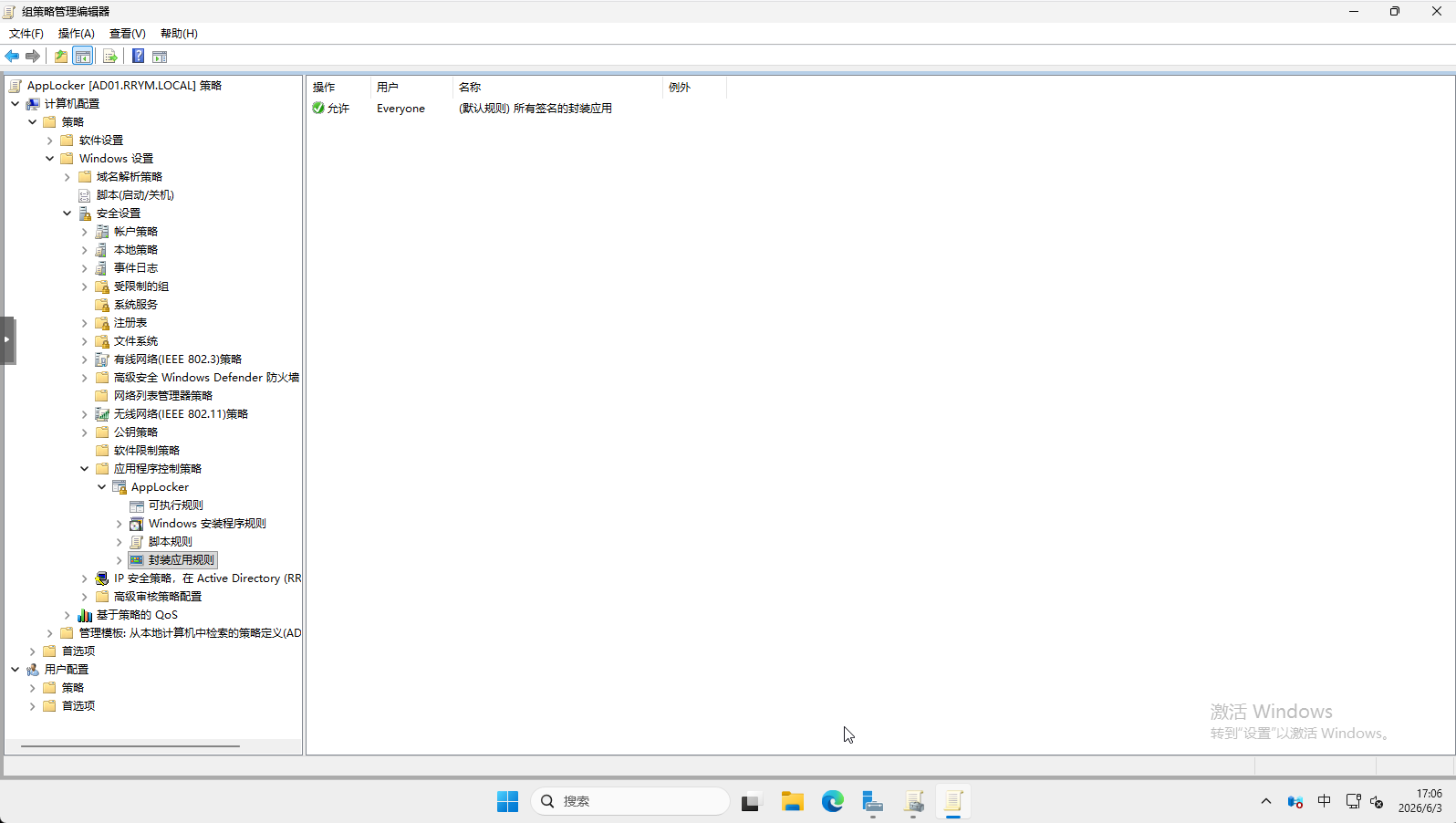Image resolution: width=1456 pixels, height=823 pixels.
Task: Collapse the 安全设置 node
Action: pyautogui.click(x=68, y=214)
